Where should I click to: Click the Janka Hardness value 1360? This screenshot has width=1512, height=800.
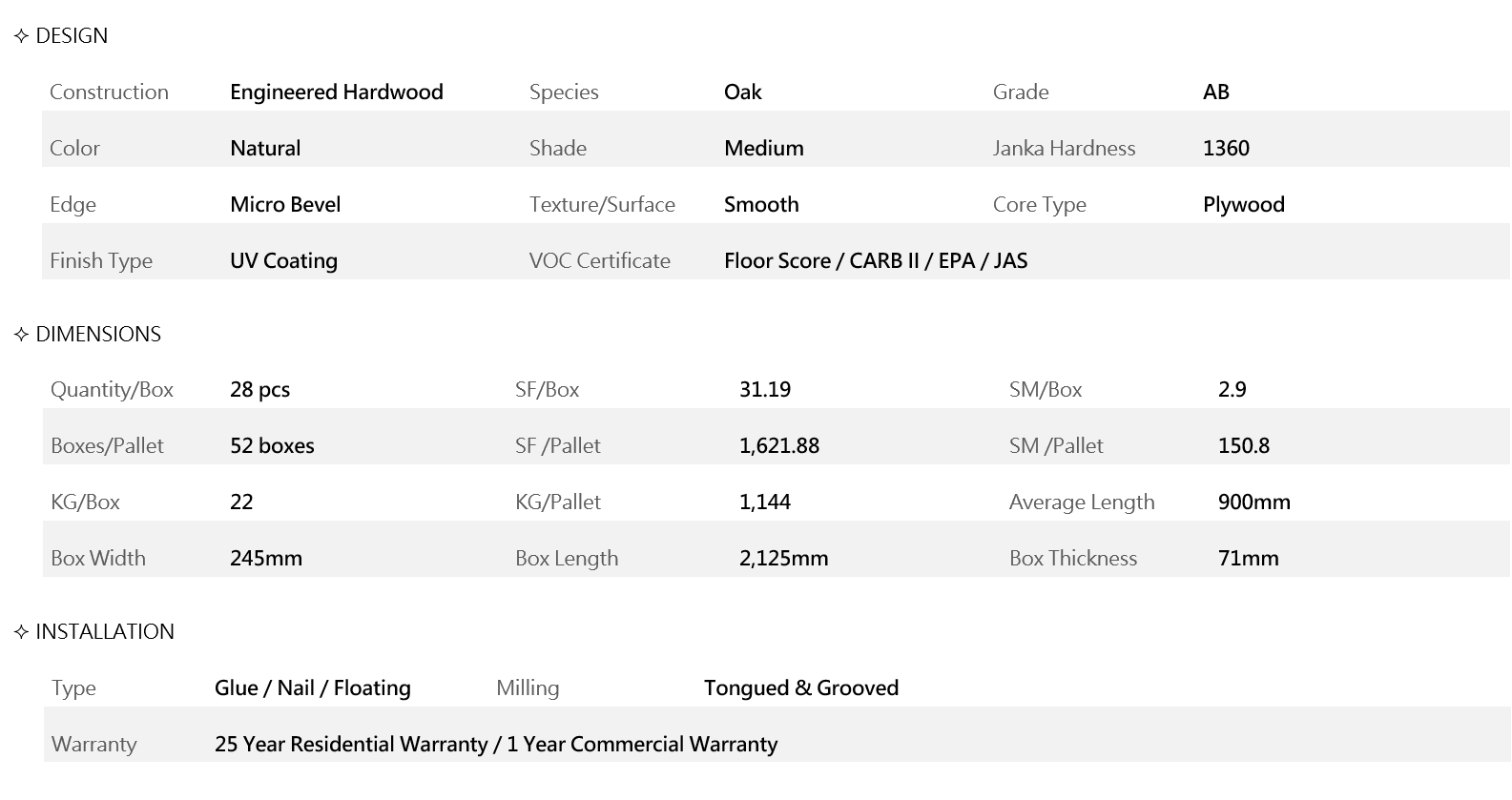(x=1226, y=149)
